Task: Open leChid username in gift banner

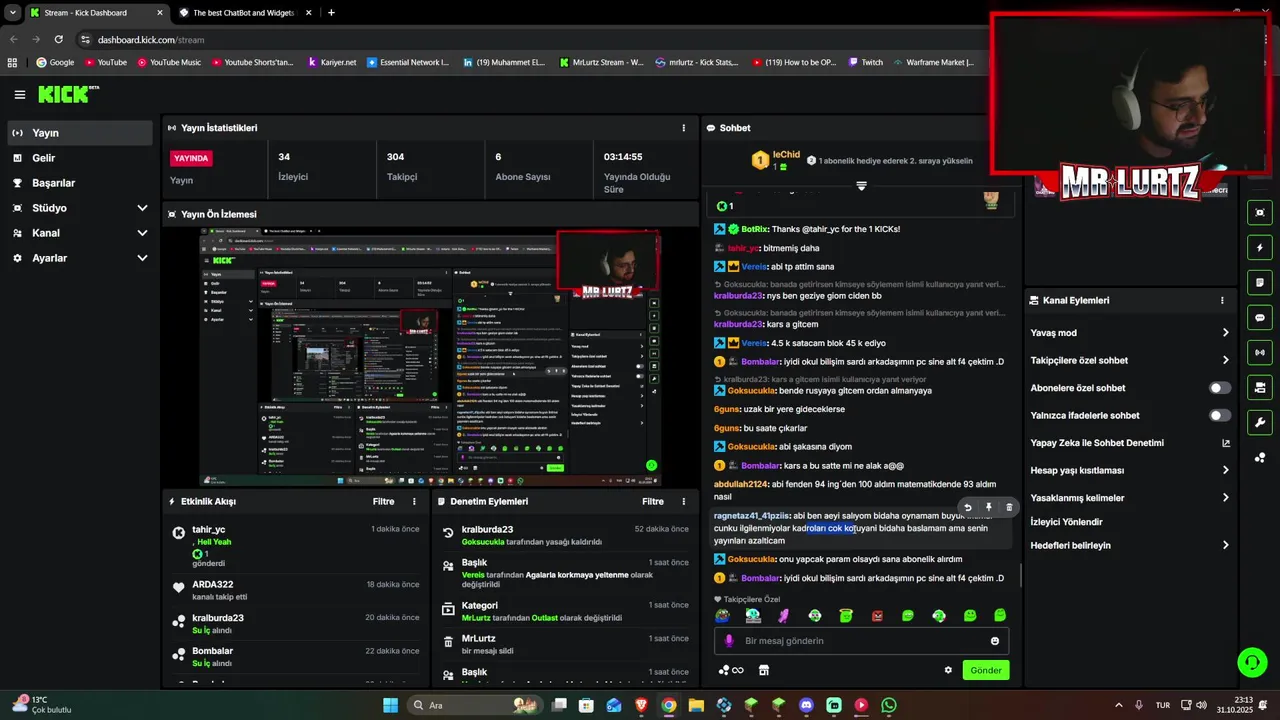Action: point(786,154)
